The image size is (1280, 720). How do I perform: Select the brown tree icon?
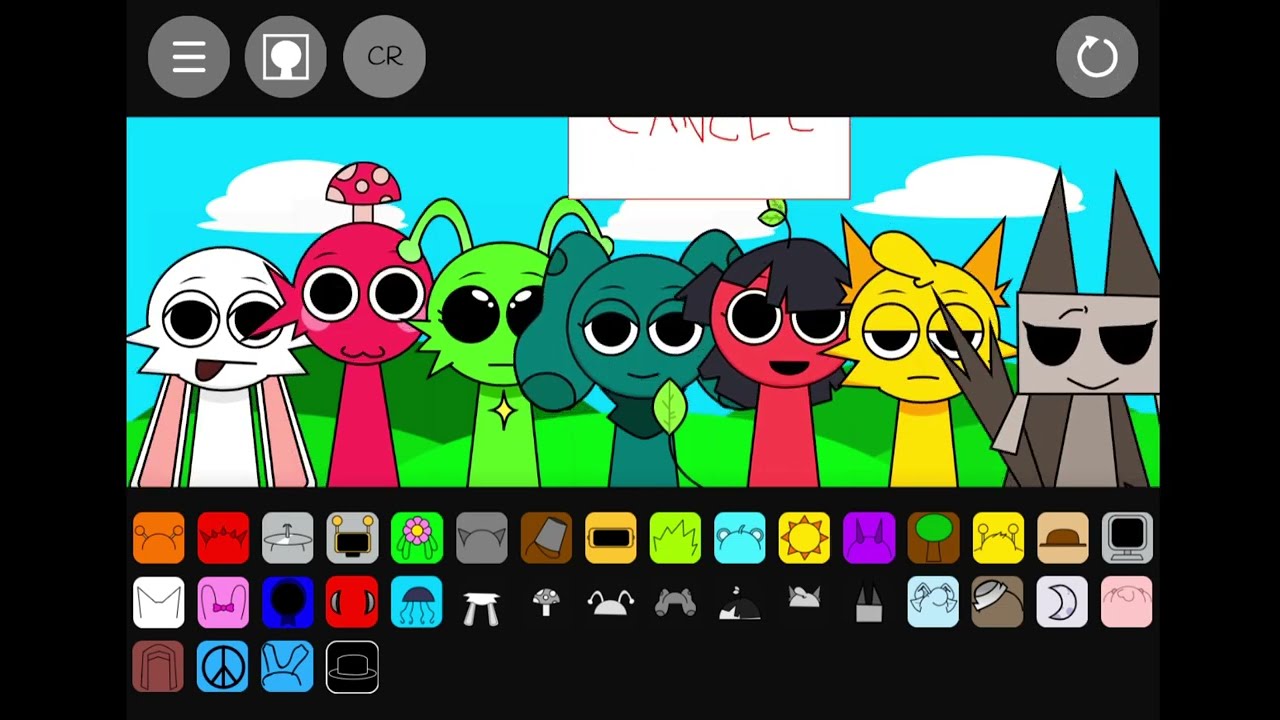coord(934,538)
